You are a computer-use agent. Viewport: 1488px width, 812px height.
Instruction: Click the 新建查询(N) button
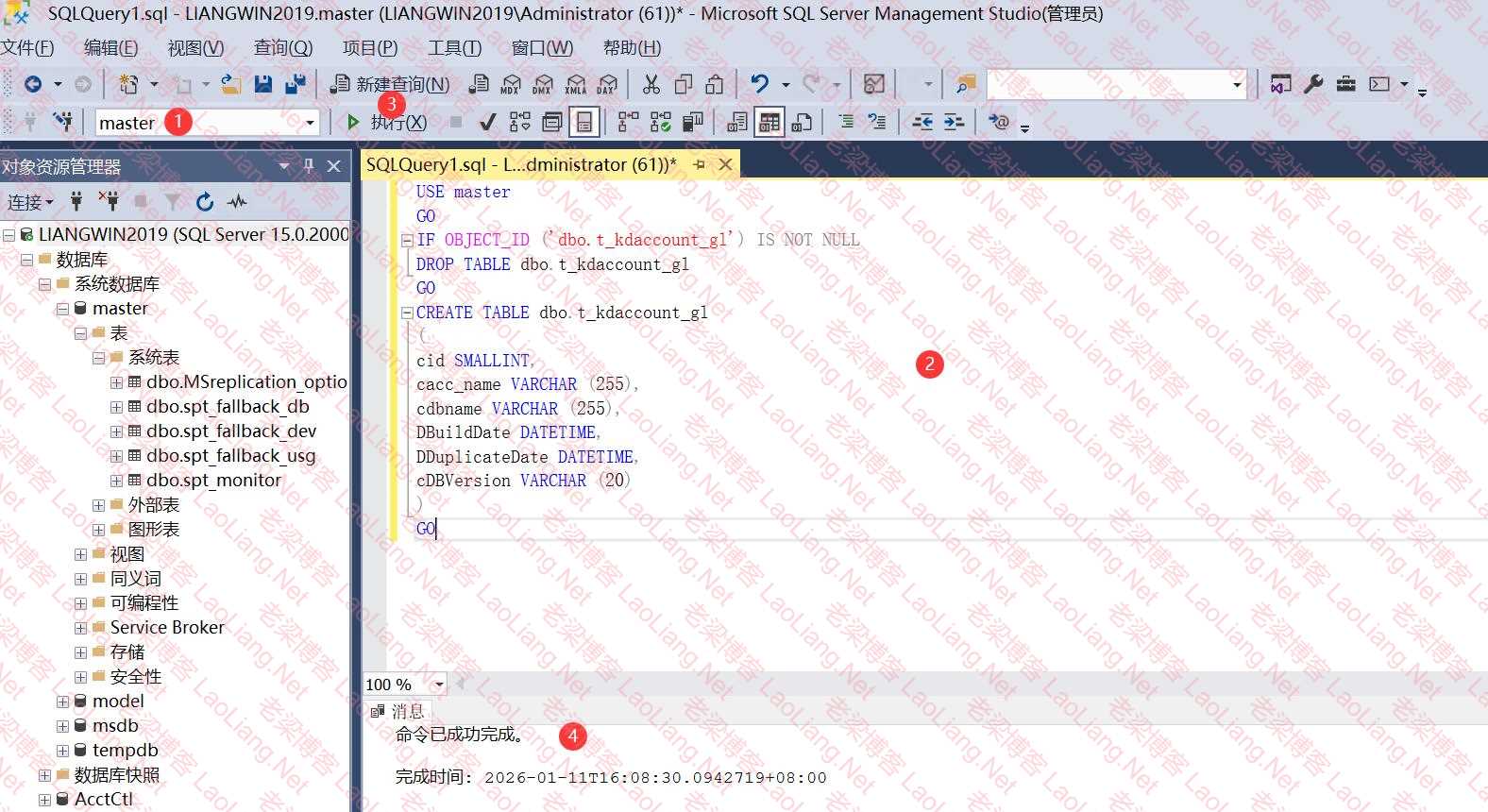point(390,84)
